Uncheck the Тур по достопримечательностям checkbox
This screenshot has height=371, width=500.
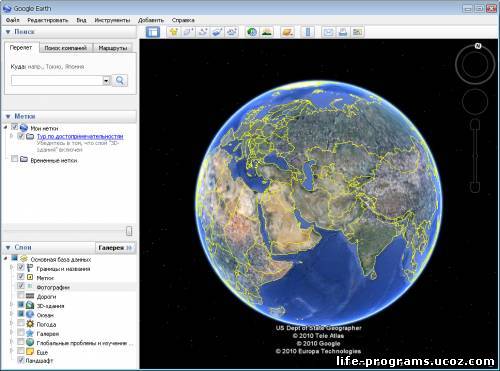coord(21,136)
